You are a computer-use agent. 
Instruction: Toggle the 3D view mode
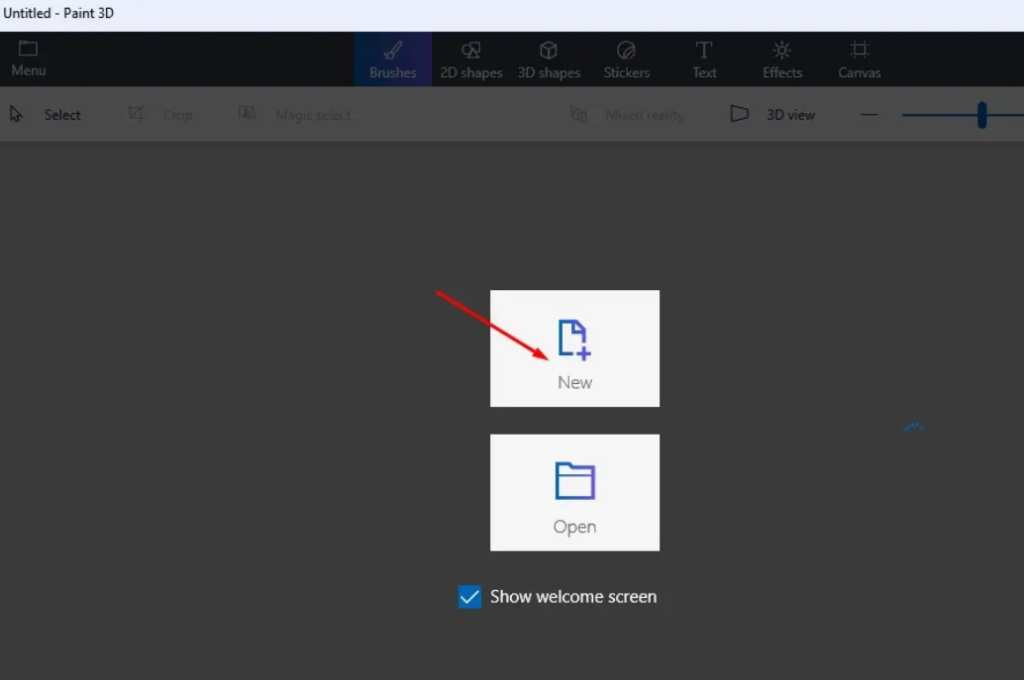click(773, 115)
